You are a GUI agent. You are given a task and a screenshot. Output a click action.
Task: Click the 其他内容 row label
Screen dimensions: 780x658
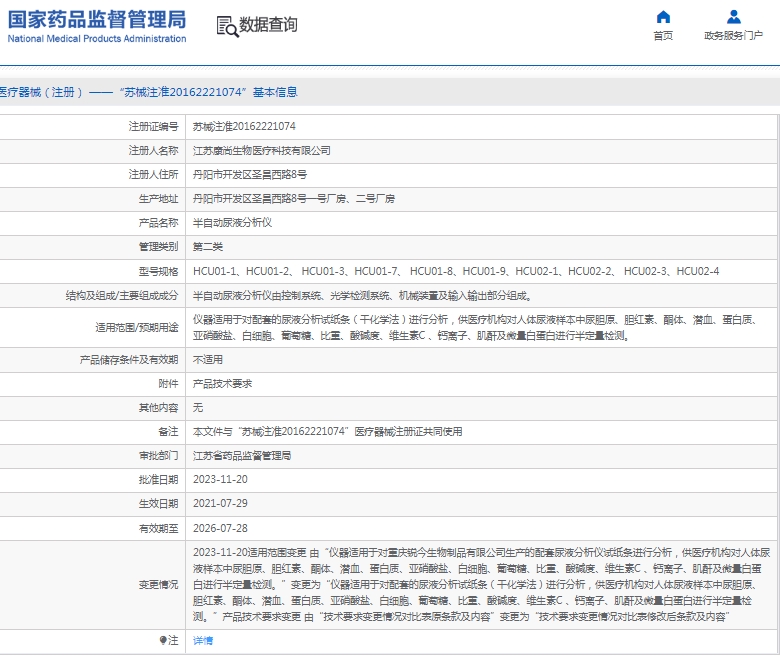pyautogui.click(x=158, y=407)
